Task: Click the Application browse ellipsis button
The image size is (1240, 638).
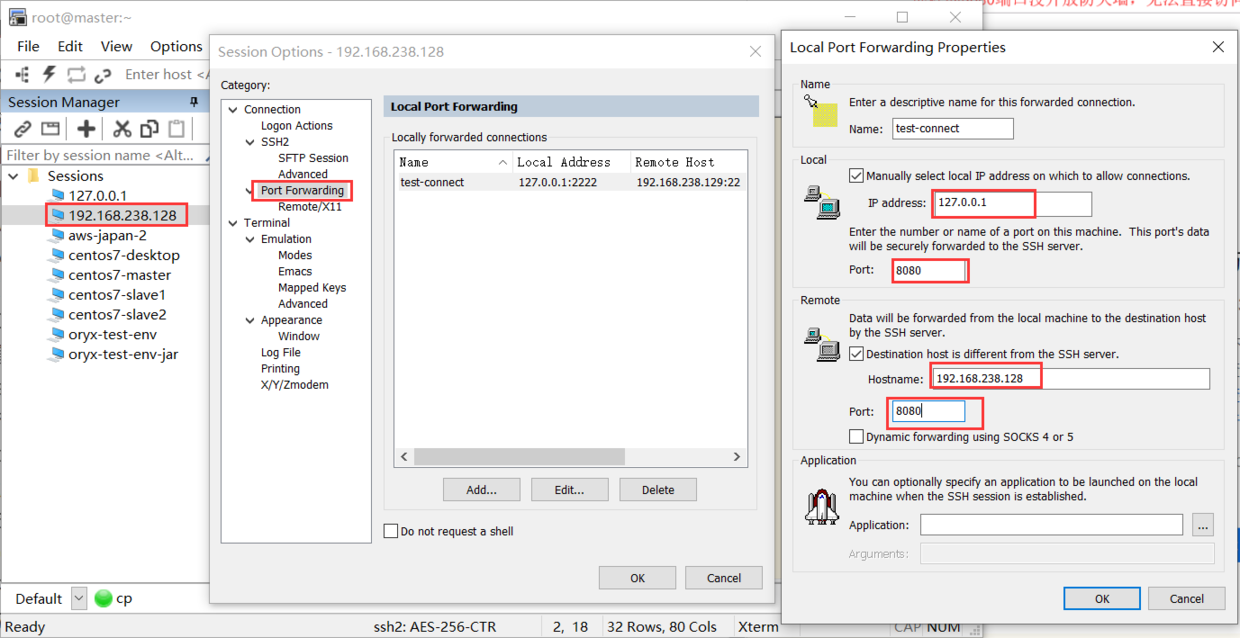Action: [x=1203, y=524]
